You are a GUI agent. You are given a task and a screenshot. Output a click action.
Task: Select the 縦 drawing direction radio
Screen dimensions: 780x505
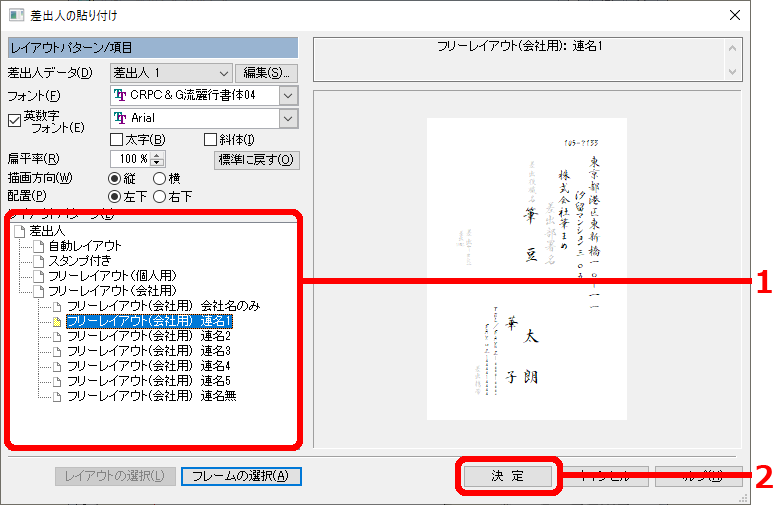click(114, 178)
